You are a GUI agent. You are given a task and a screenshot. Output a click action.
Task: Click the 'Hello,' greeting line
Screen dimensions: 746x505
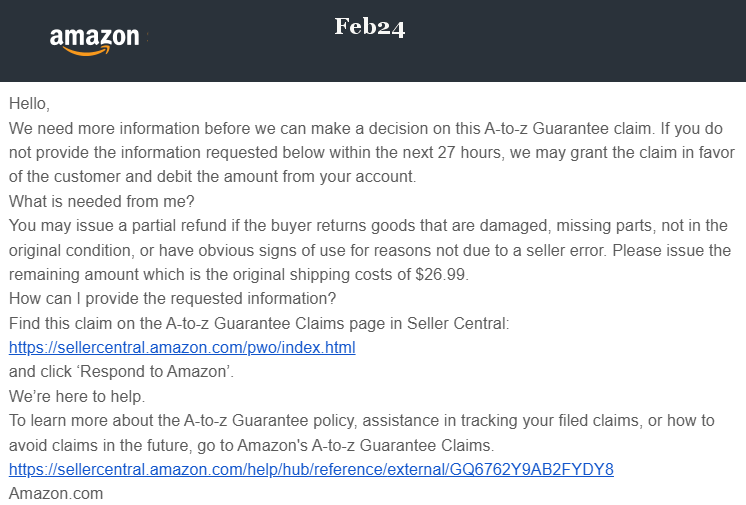tap(29, 103)
